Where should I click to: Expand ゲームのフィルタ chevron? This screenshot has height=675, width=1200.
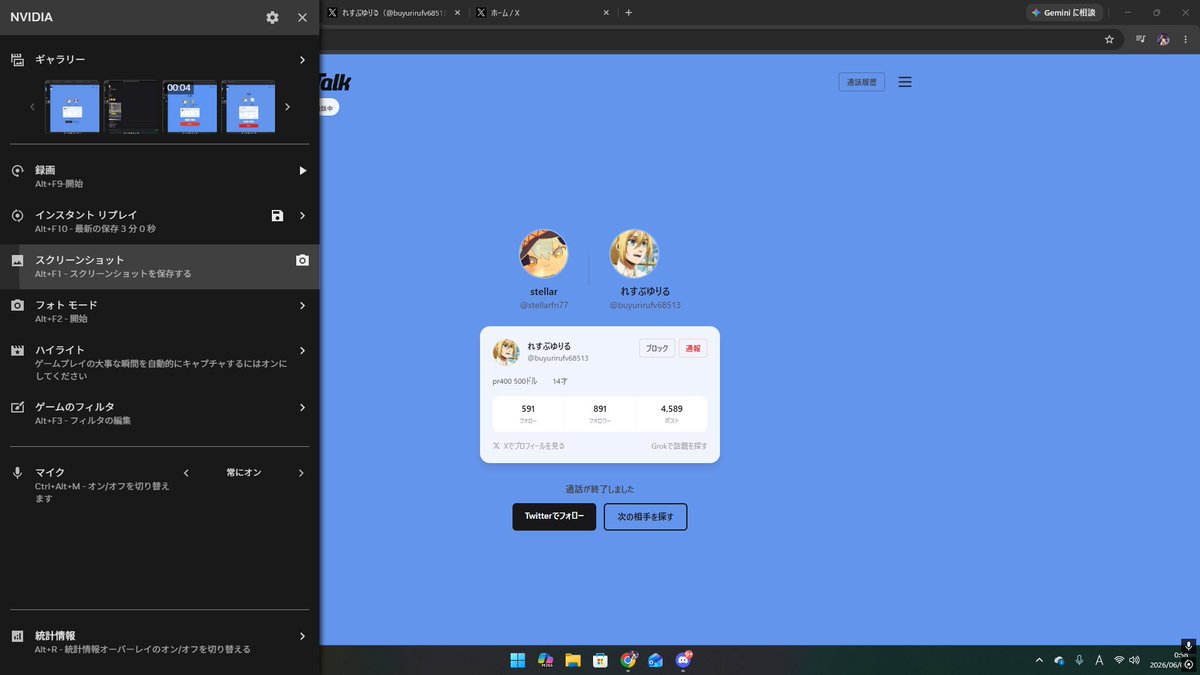(302, 407)
